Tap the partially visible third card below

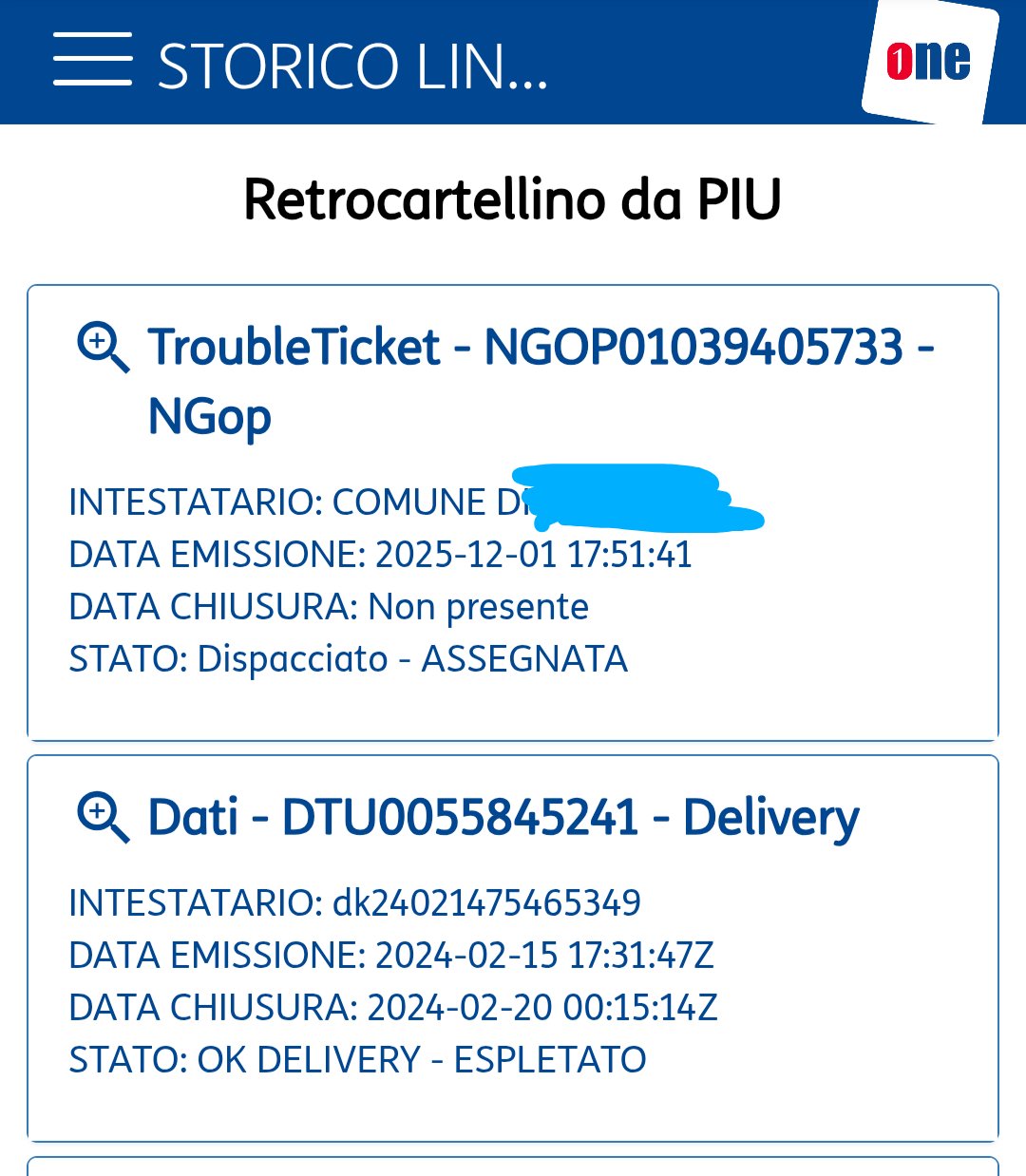513,1167
